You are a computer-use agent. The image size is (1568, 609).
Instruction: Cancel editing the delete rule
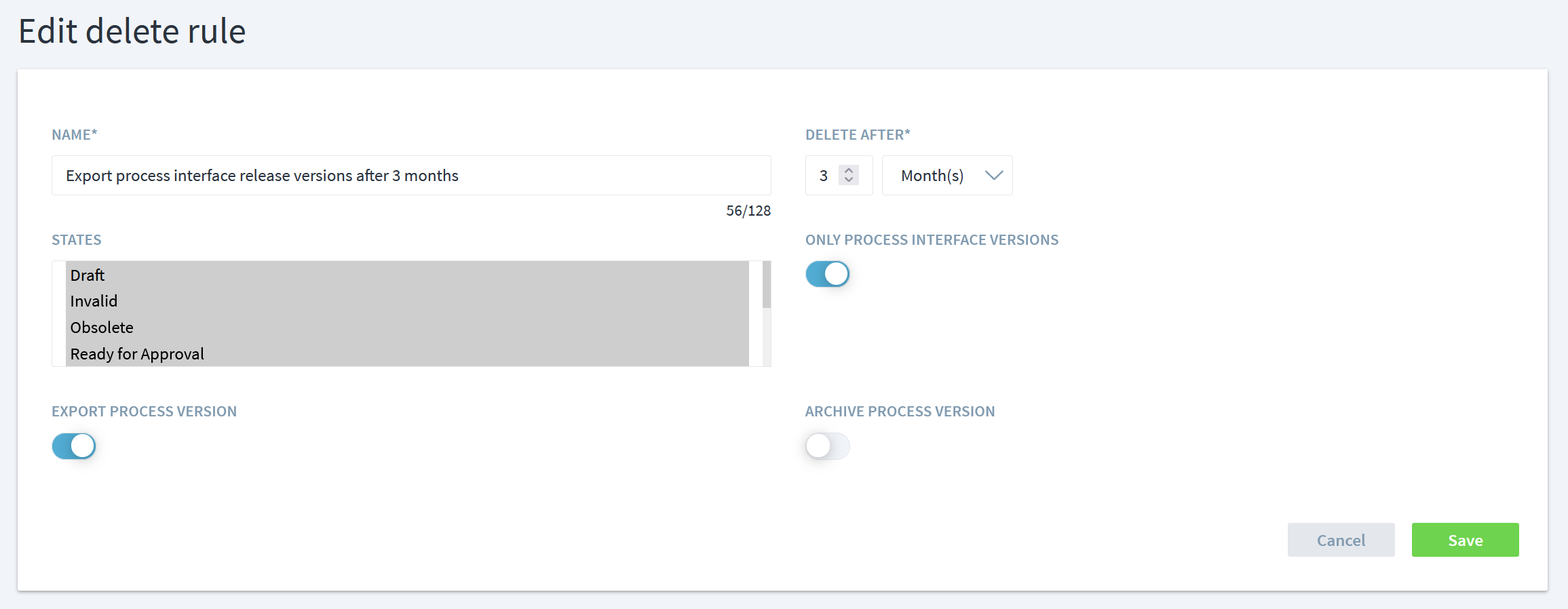(1341, 541)
